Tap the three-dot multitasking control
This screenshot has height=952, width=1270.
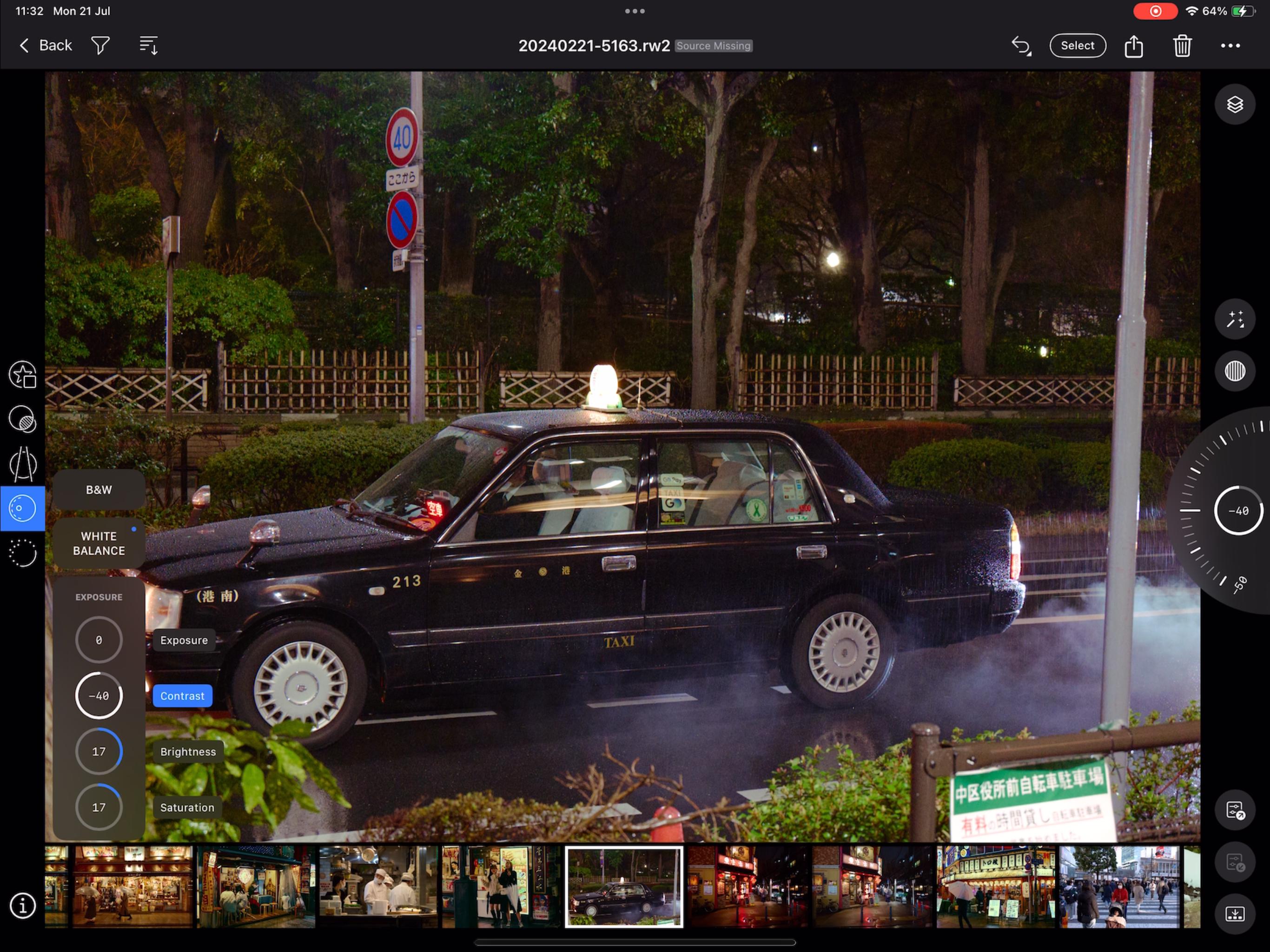pyautogui.click(x=635, y=11)
